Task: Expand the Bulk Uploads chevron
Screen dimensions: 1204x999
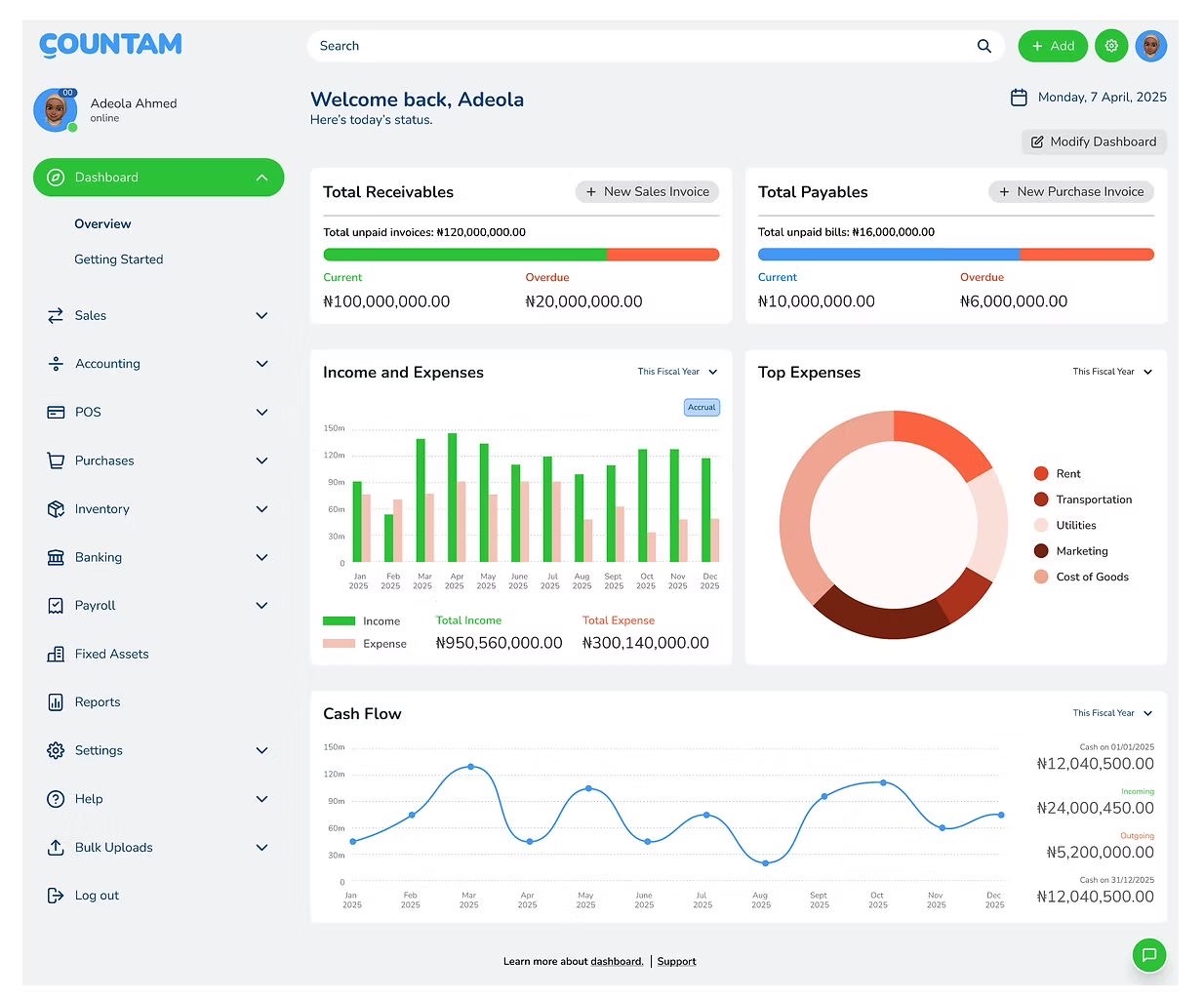Action: pos(261,847)
